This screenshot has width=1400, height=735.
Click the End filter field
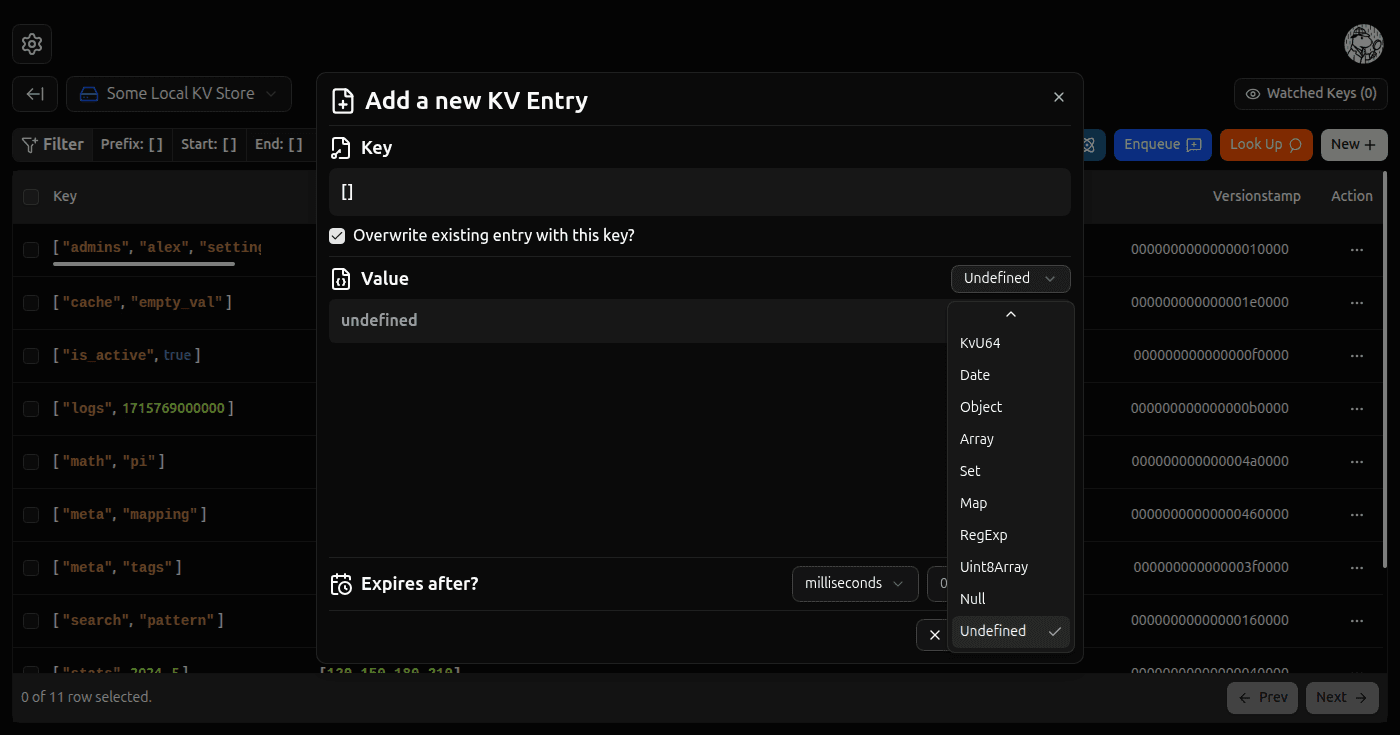(x=279, y=145)
